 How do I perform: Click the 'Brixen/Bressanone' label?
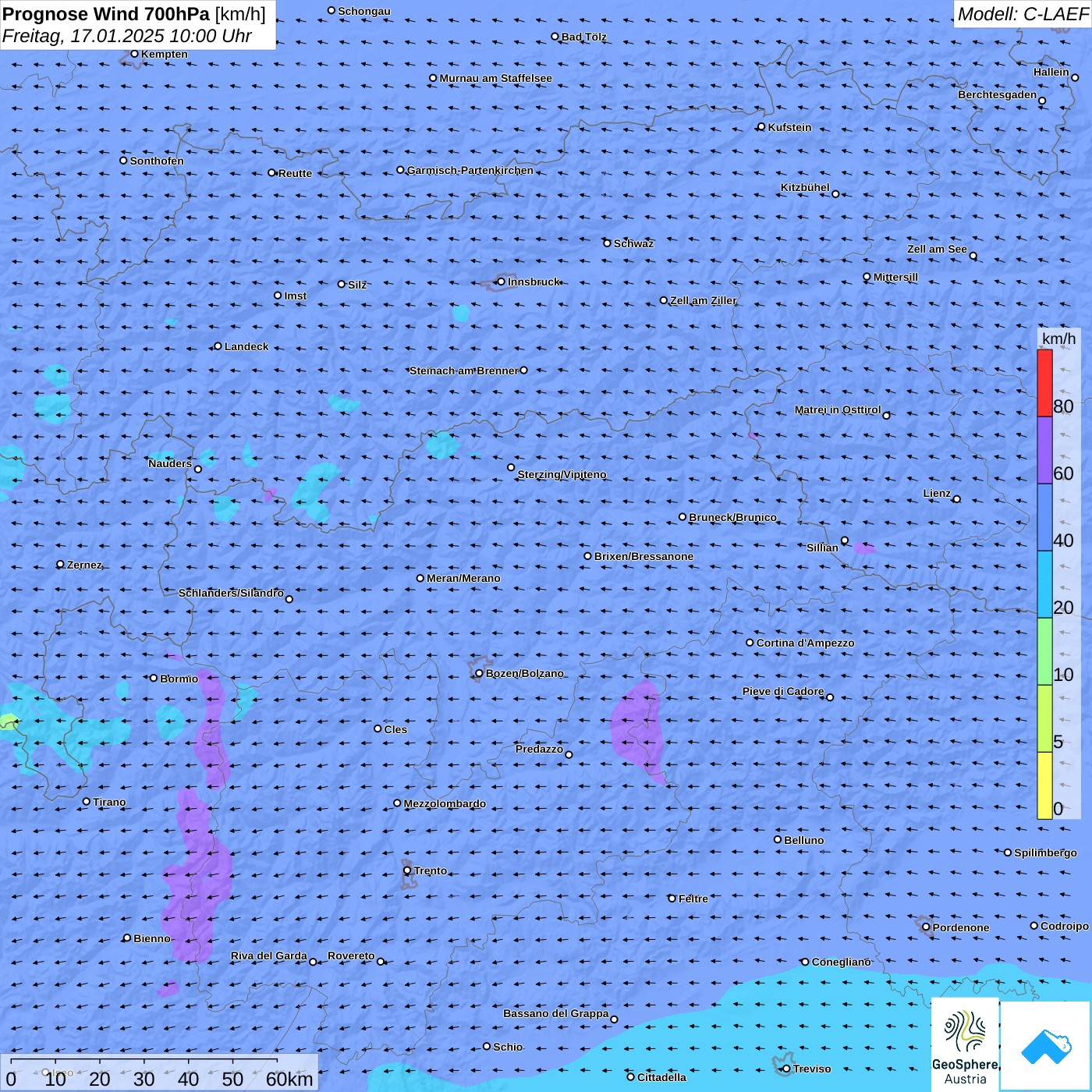click(x=643, y=556)
